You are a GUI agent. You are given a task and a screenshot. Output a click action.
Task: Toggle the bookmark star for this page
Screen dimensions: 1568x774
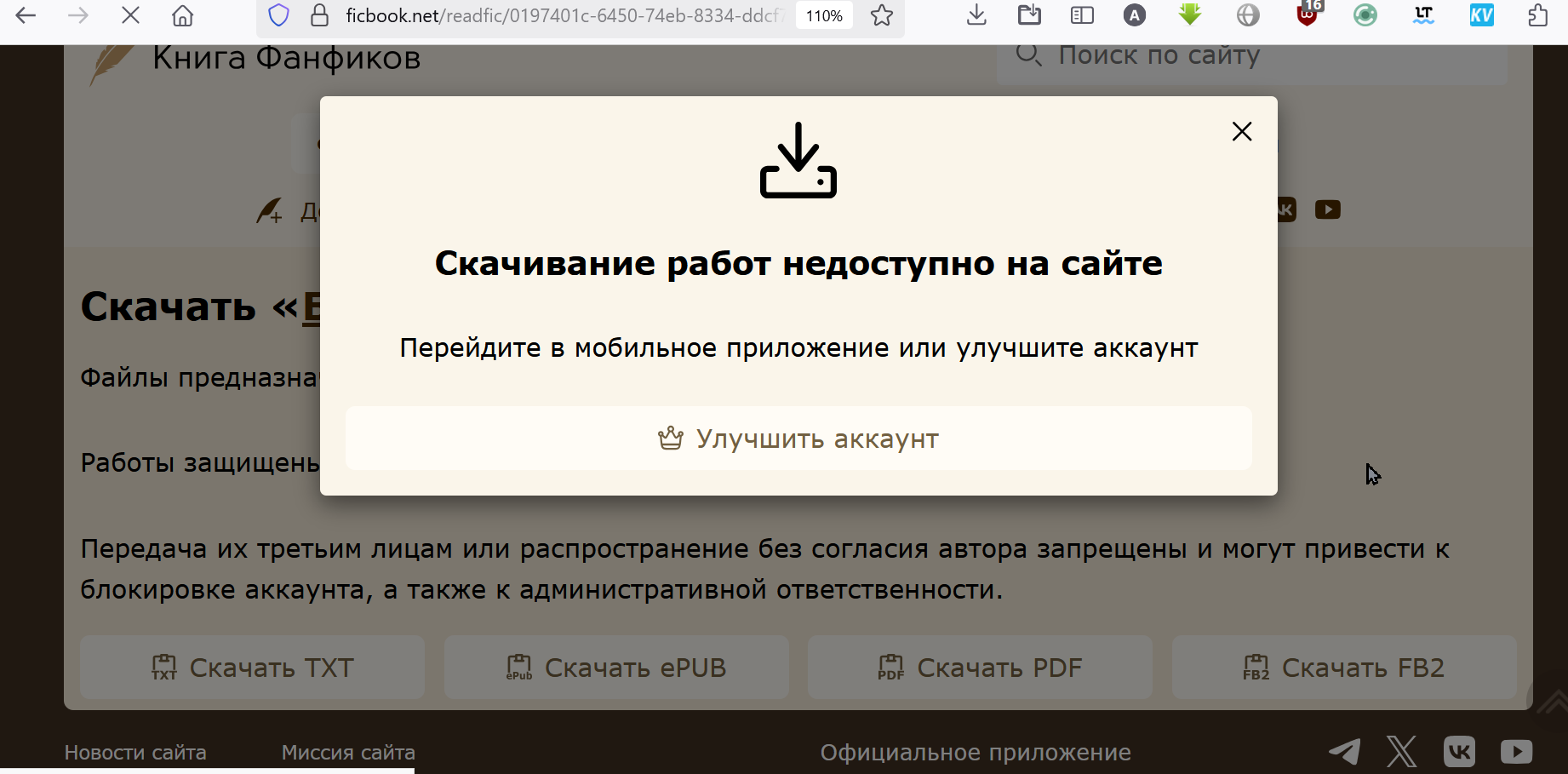(881, 14)
